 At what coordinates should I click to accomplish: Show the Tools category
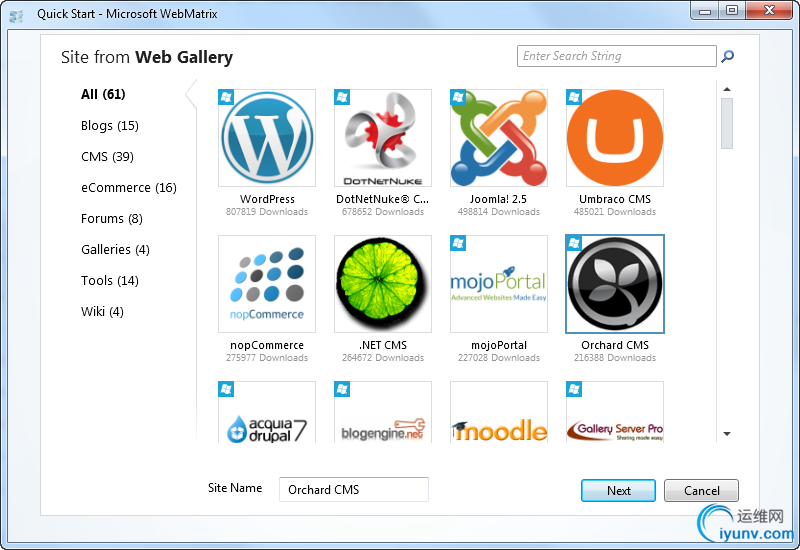click(x=110, y=281)
